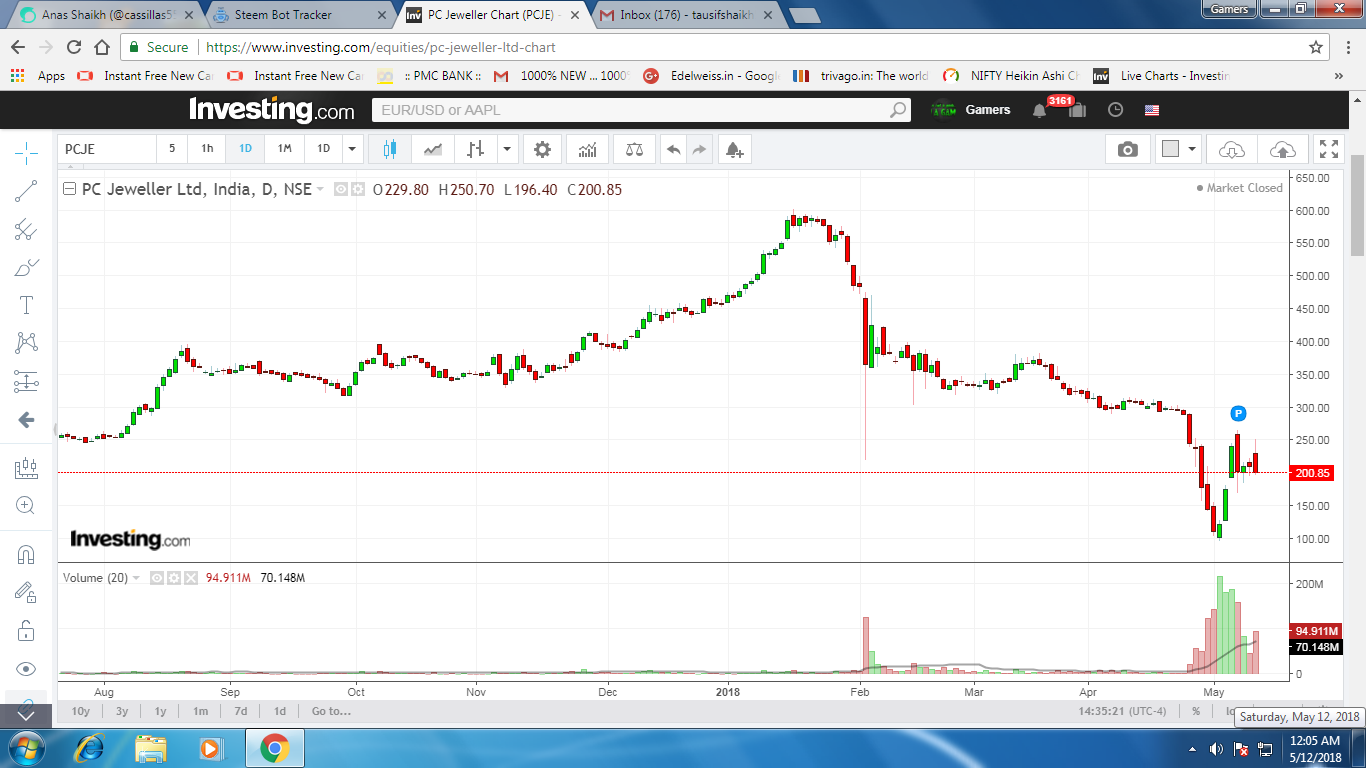1366x768 pixels.
Task: Select the brush drawing tool
Action: (26, 267)
